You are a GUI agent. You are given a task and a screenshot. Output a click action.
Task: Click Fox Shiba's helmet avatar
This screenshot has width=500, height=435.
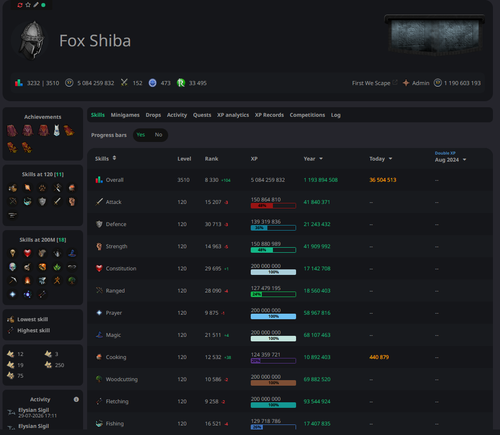tap(32, 40)
